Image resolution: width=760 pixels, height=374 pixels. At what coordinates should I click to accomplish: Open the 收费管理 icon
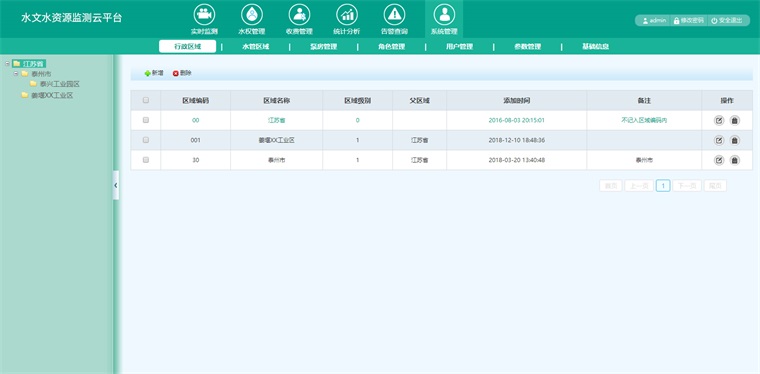(x=300, y=15)
